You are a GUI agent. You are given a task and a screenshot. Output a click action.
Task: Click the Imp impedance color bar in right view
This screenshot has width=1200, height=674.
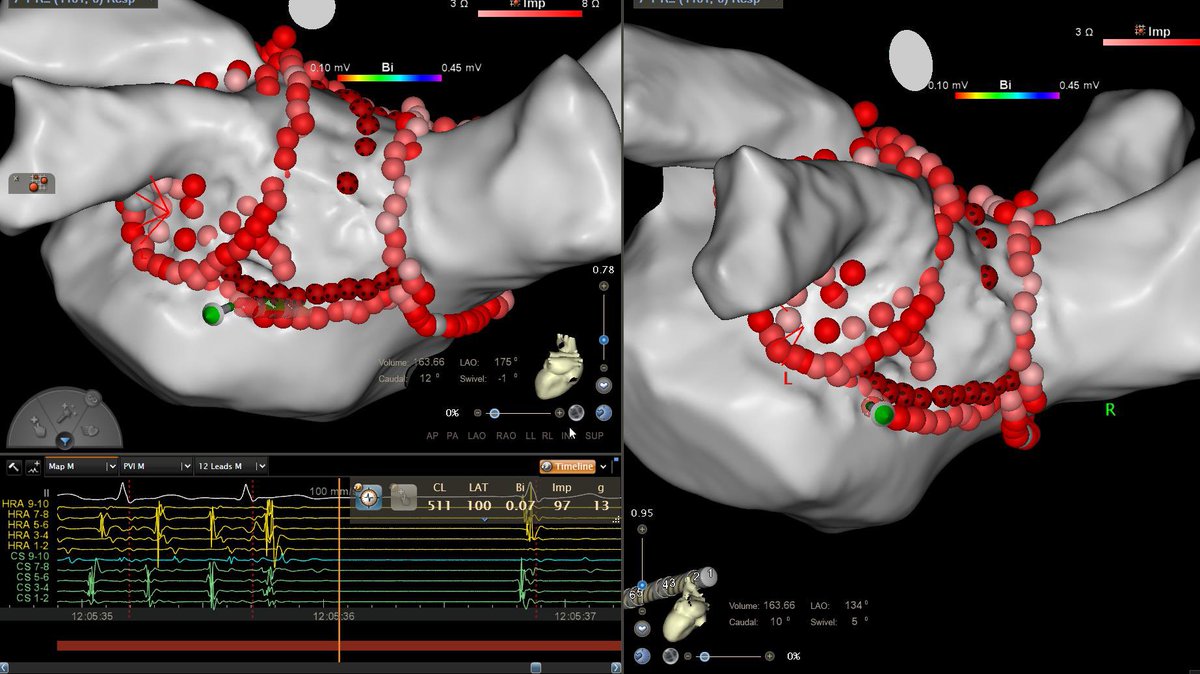(x=1151, y=42)
